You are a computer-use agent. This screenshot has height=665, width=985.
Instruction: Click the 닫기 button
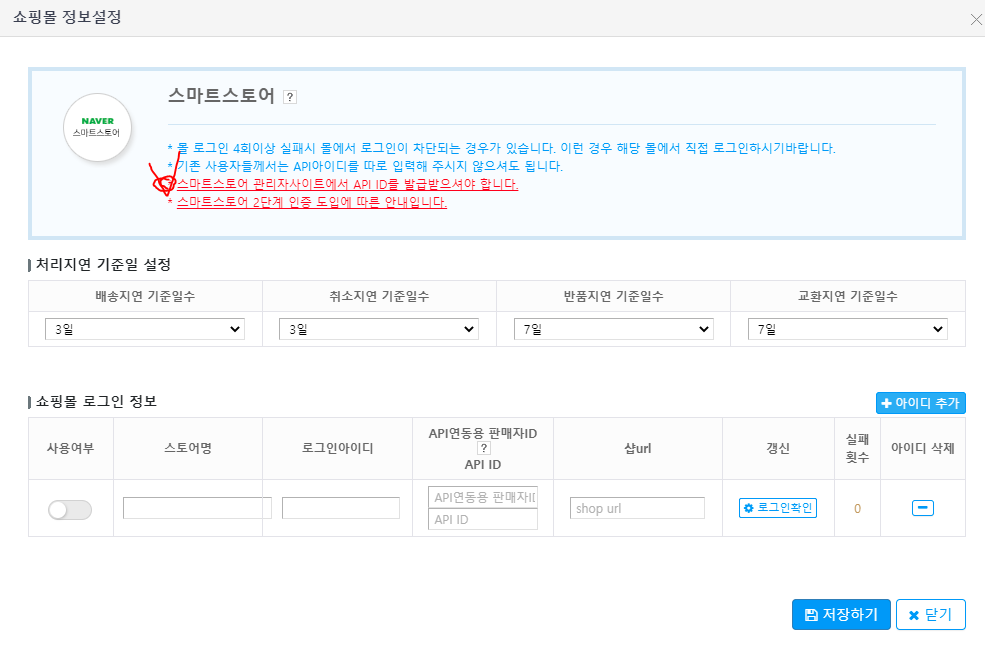tap(930, 614)
